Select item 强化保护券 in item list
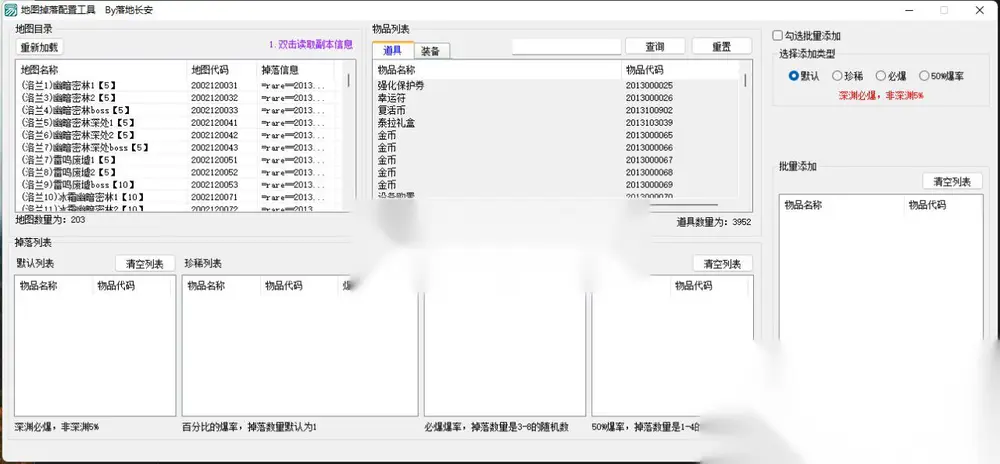Screen dimensions: 1000x464 [556, 85]
